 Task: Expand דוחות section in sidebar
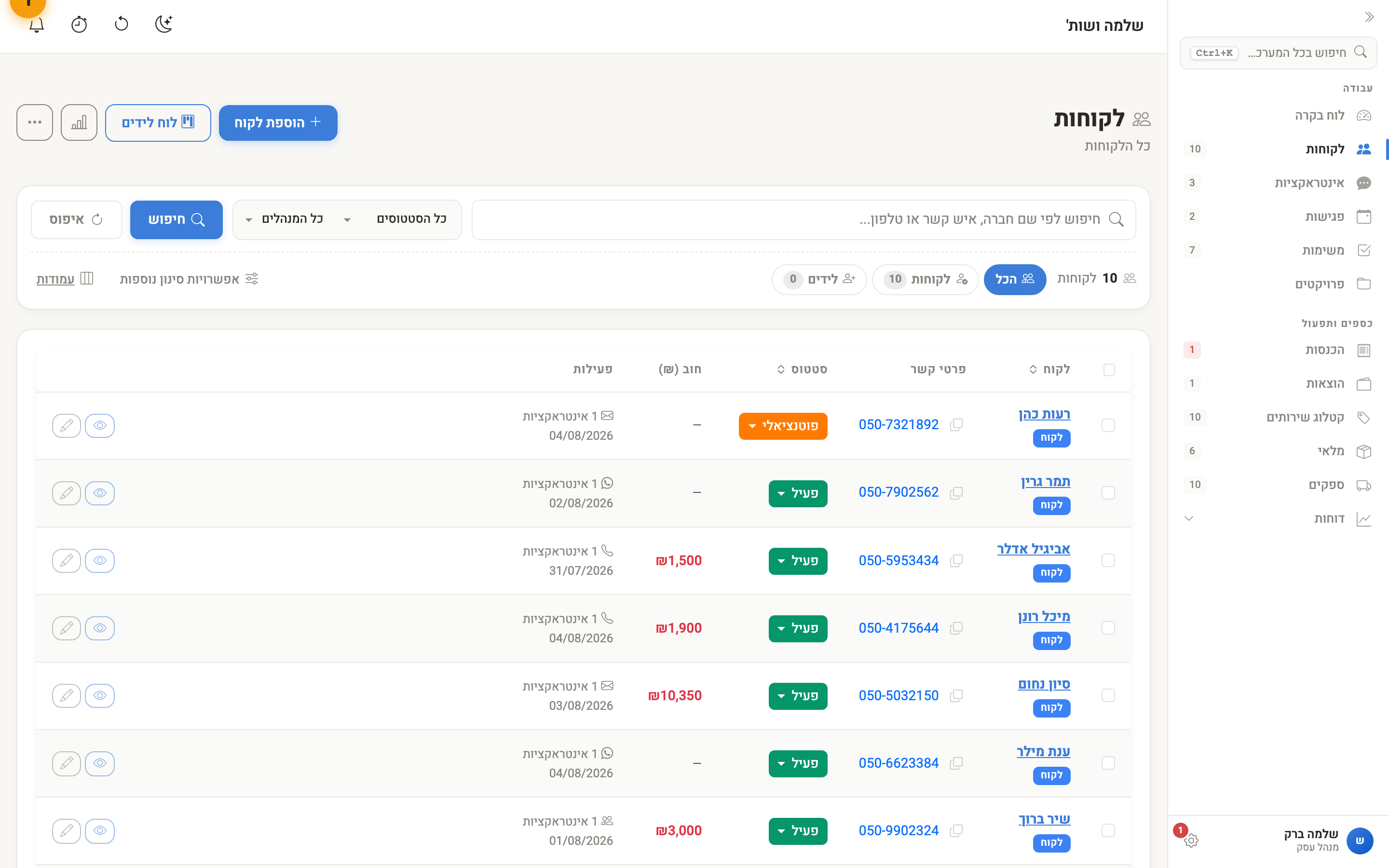(x=1278, y=519)
